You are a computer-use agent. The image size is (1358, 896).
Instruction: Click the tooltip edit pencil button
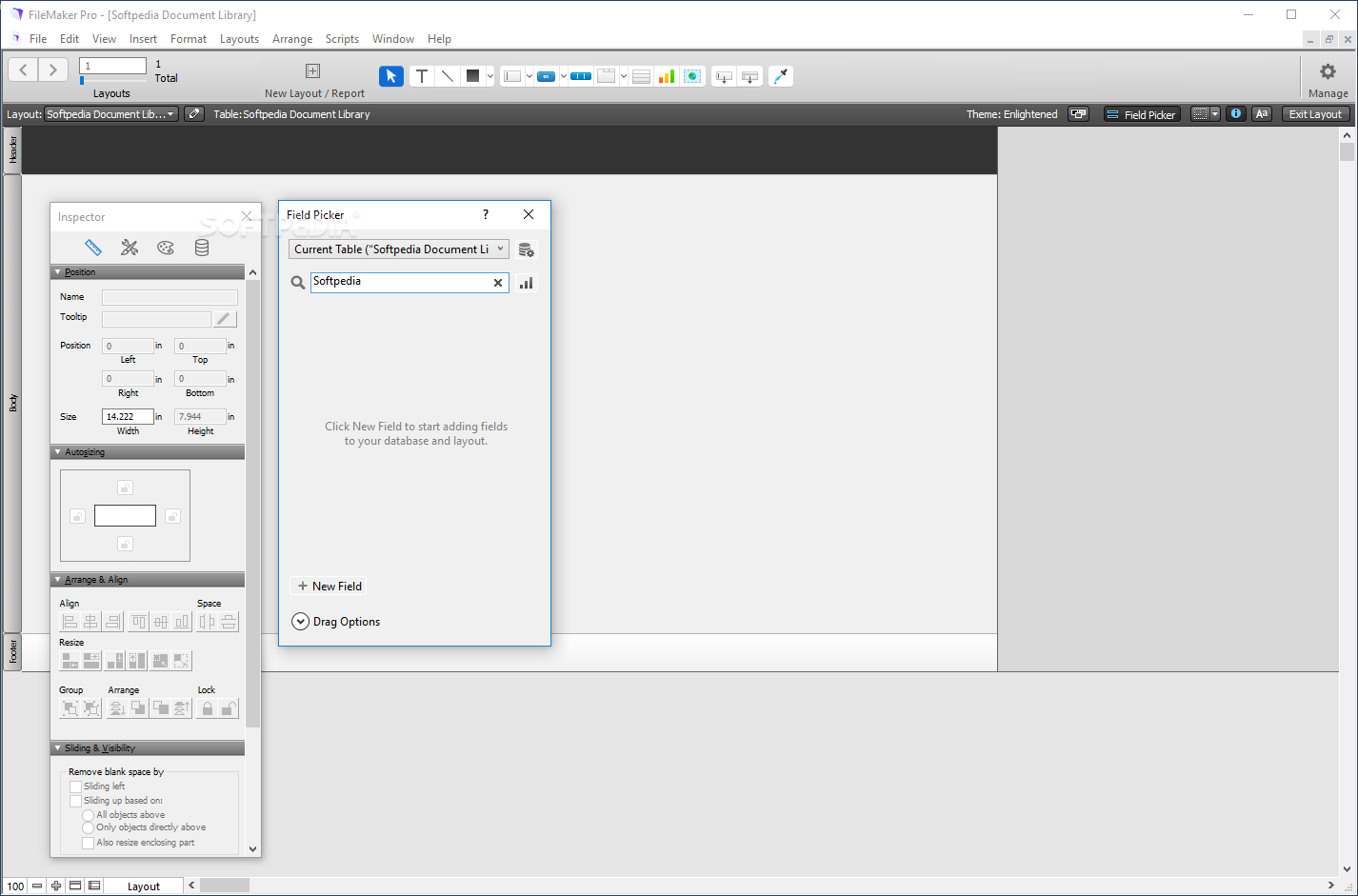coord(225,319)
